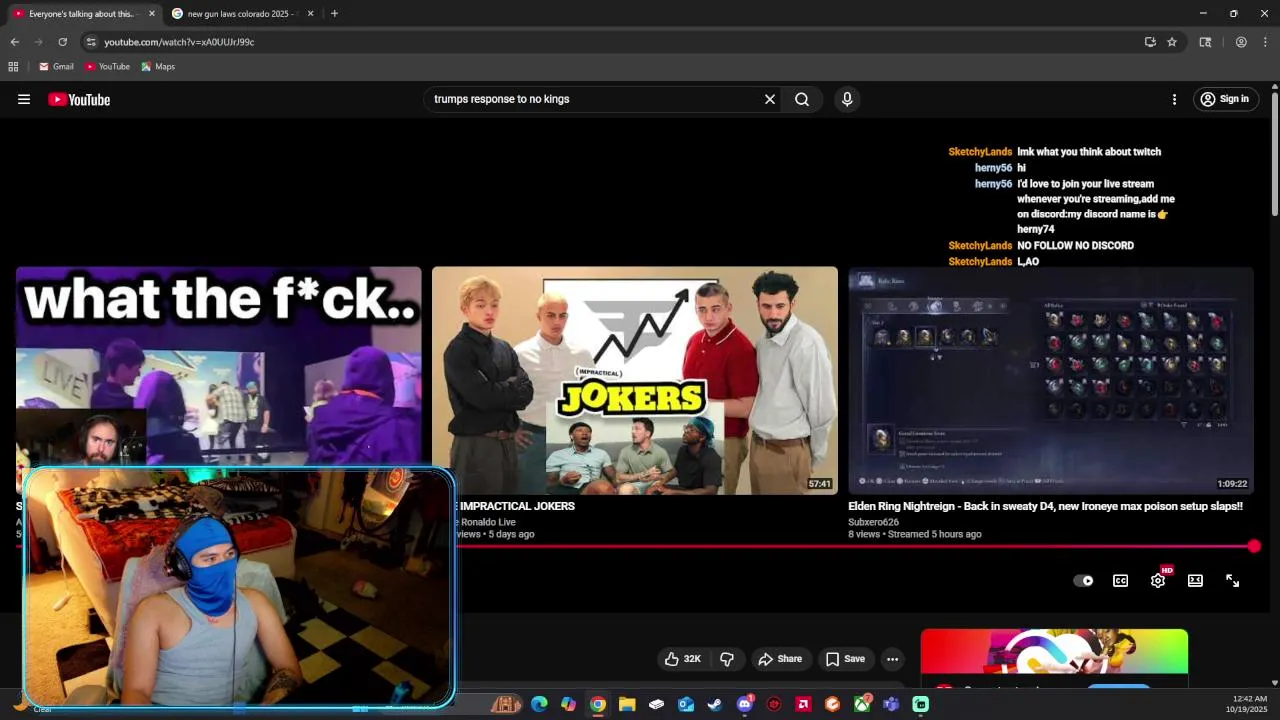Toggle the autoplay switch in the player

pyautogui.click(x=1083, y=580)
